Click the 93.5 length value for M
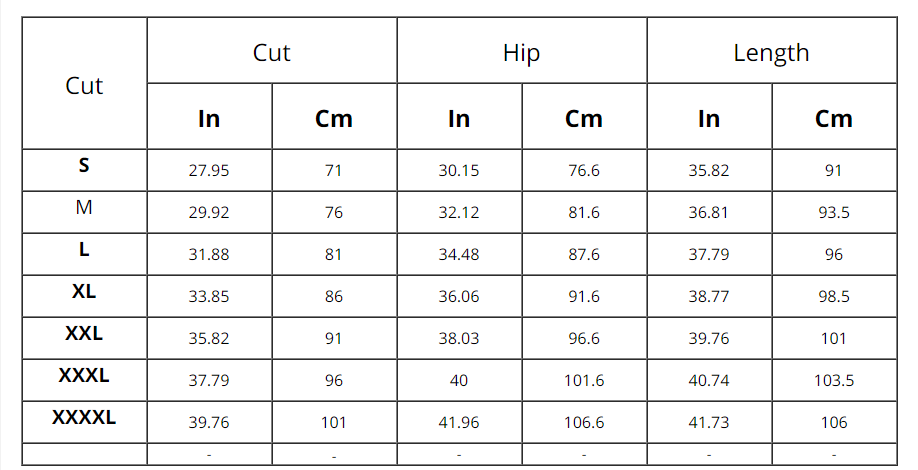918x470 pixels. coord(834,213)
